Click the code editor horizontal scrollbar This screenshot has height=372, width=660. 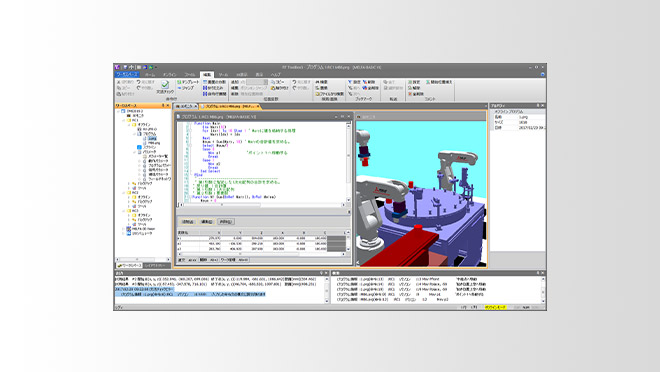pos(262,205)
